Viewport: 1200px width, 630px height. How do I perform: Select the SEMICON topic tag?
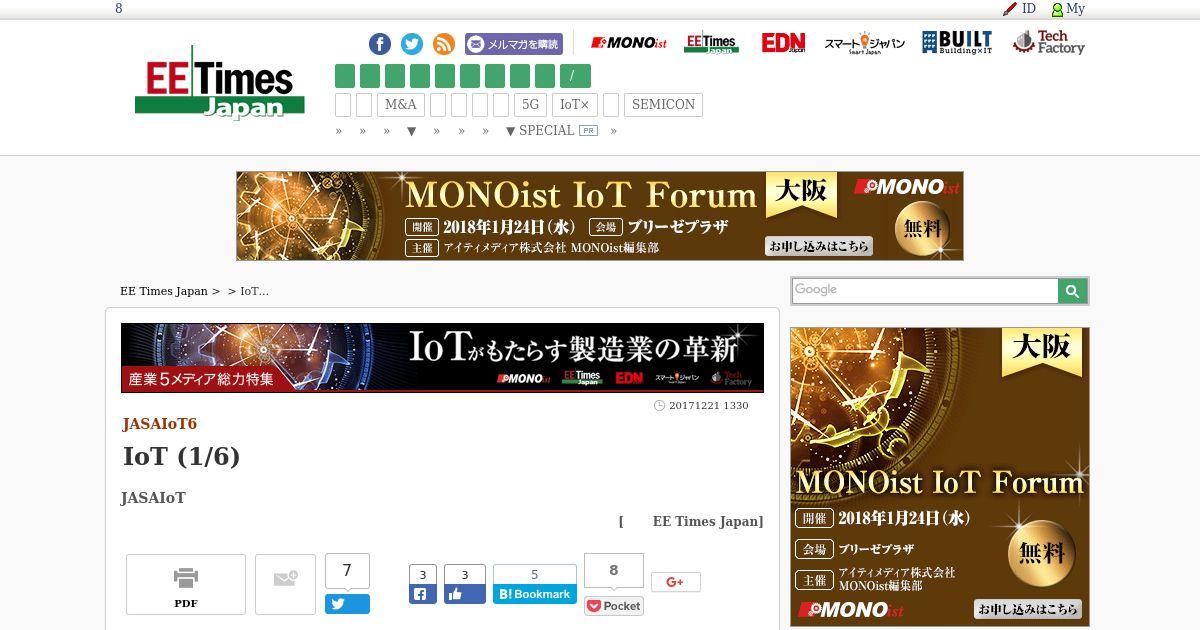pyautogui.click(x=663, y=105)
